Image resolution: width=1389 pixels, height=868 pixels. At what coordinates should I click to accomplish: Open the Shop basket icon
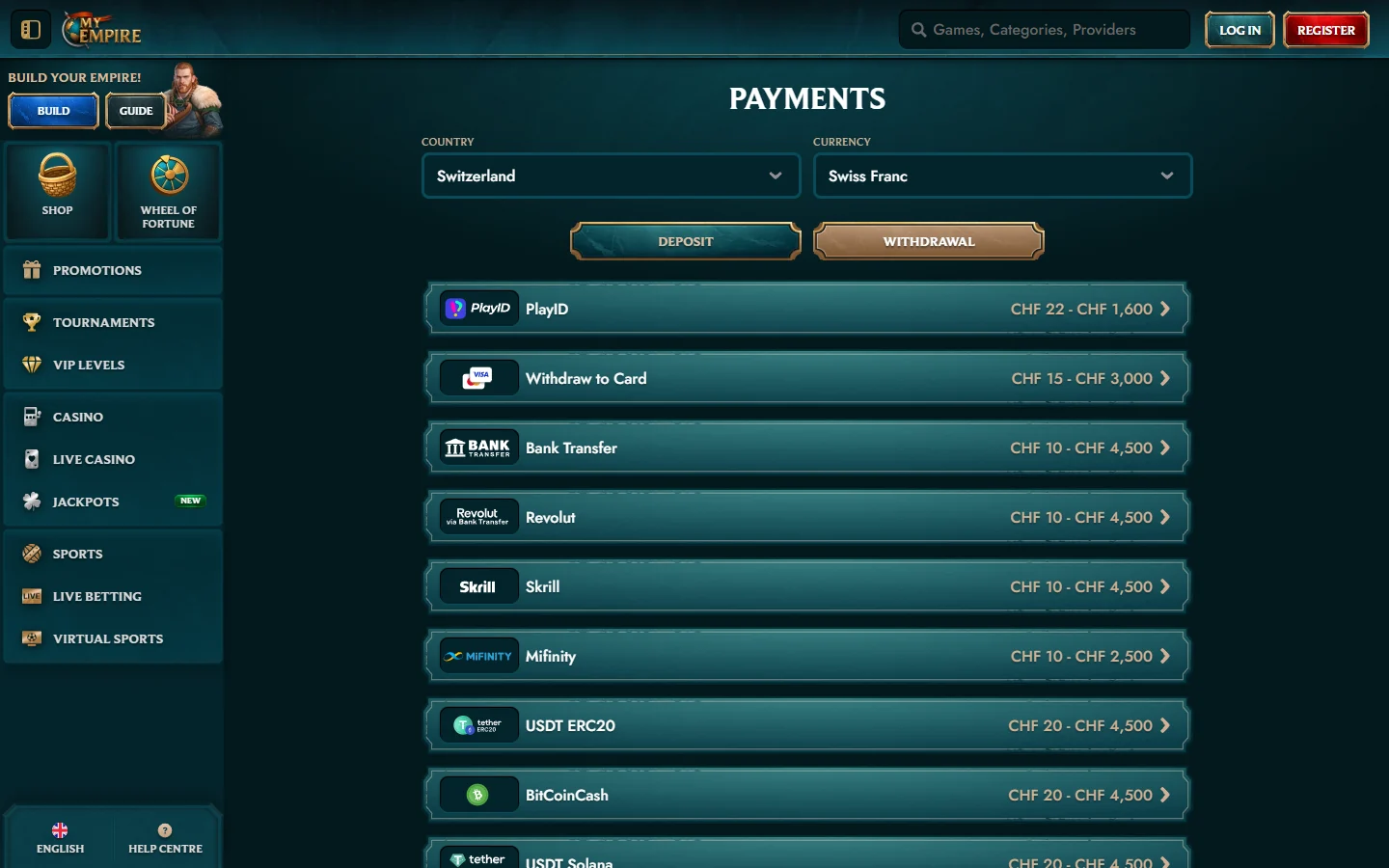[57, 175]
